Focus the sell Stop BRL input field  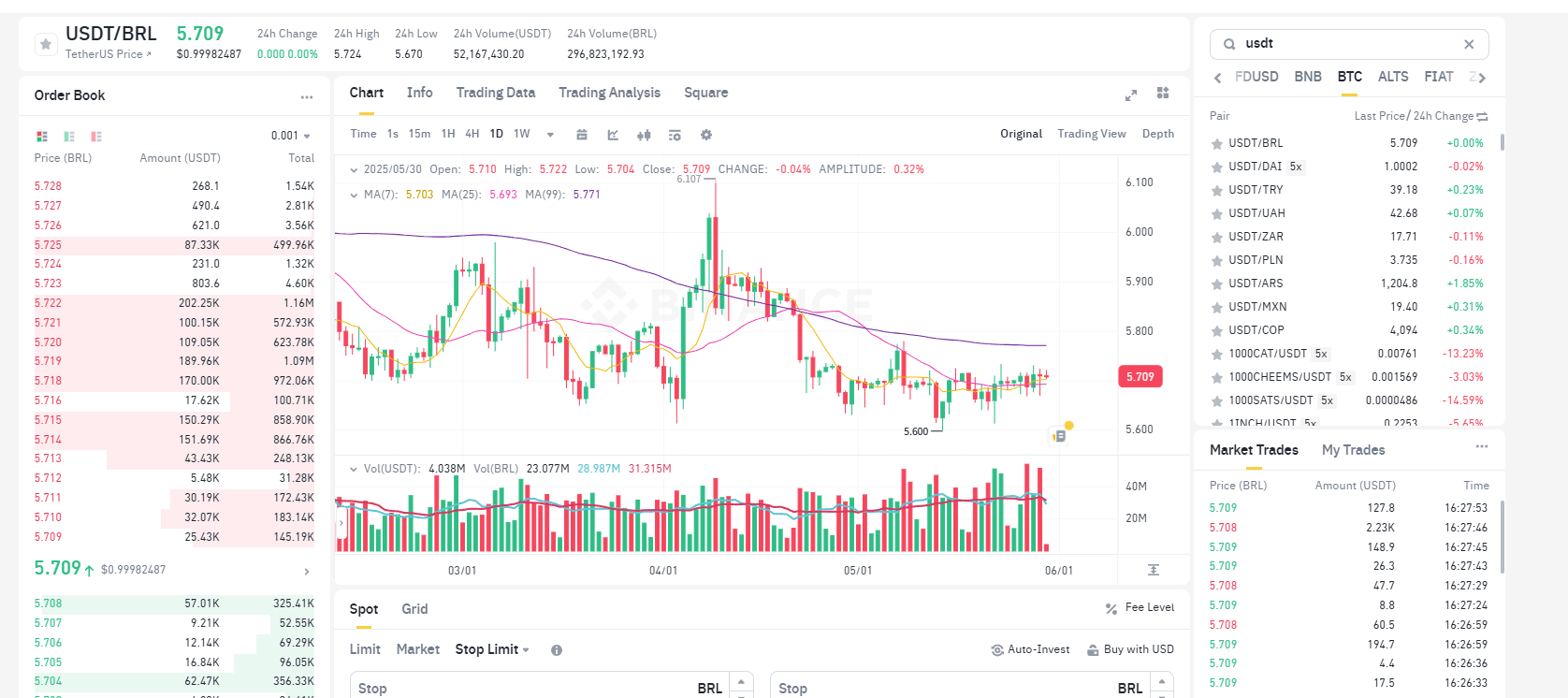click(x=960, y=688)
